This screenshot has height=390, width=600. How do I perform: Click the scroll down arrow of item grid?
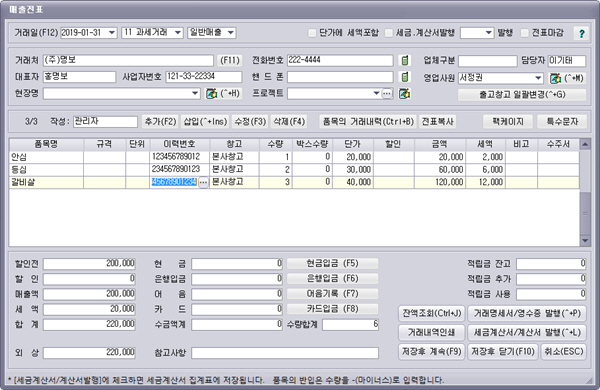coord(585,241)
